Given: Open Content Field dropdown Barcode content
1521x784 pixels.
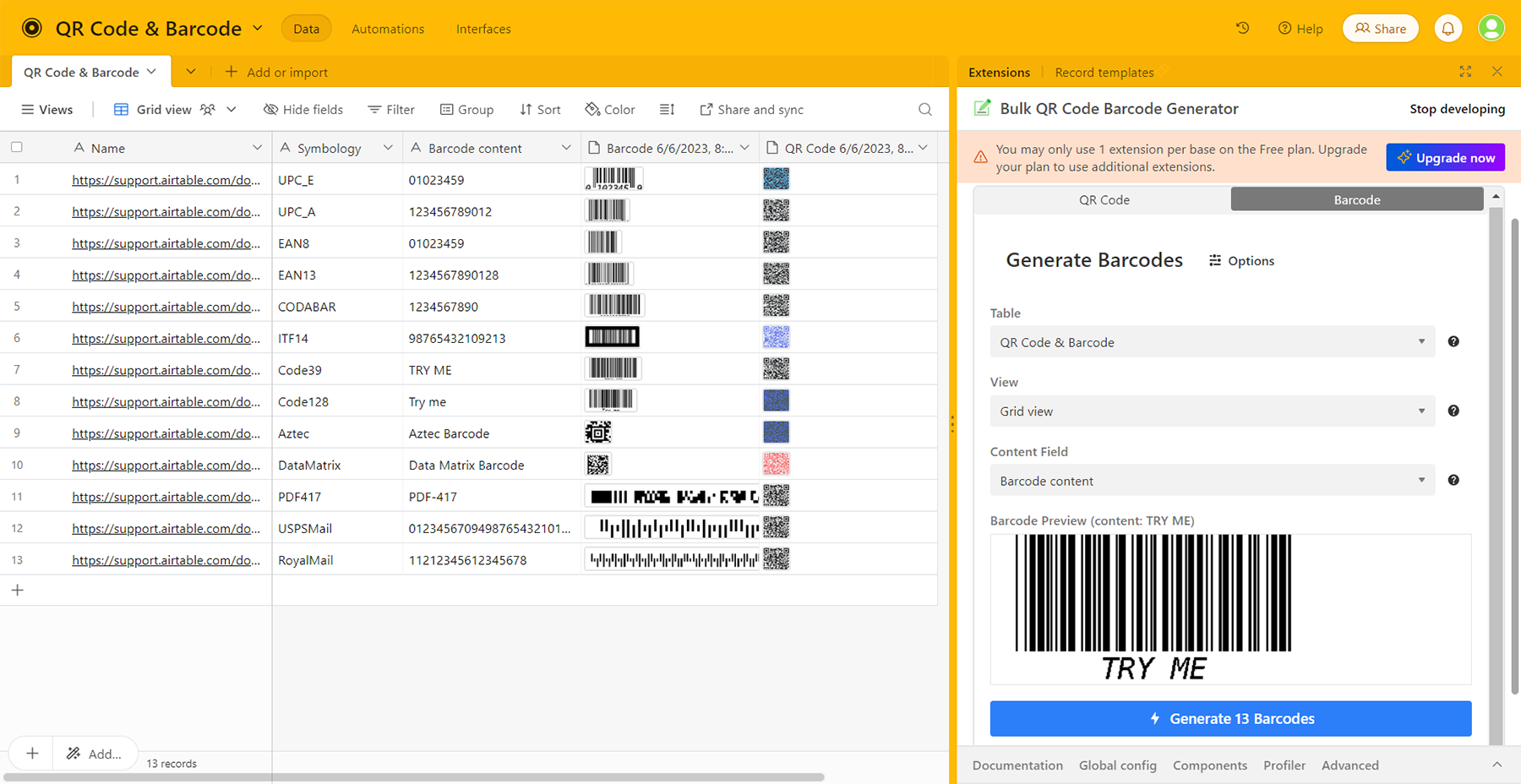Looking at the screenshot, I should coord(1213,481).
